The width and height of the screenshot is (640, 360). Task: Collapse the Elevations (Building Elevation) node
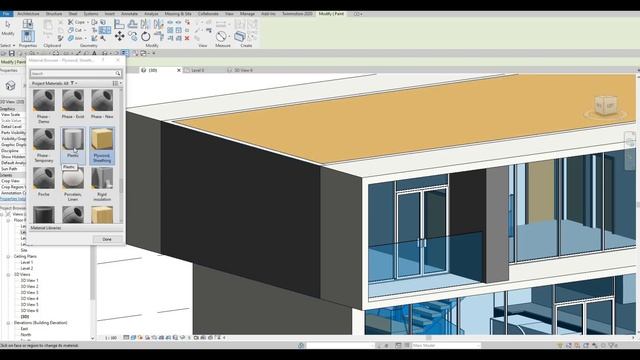(8, 323)
